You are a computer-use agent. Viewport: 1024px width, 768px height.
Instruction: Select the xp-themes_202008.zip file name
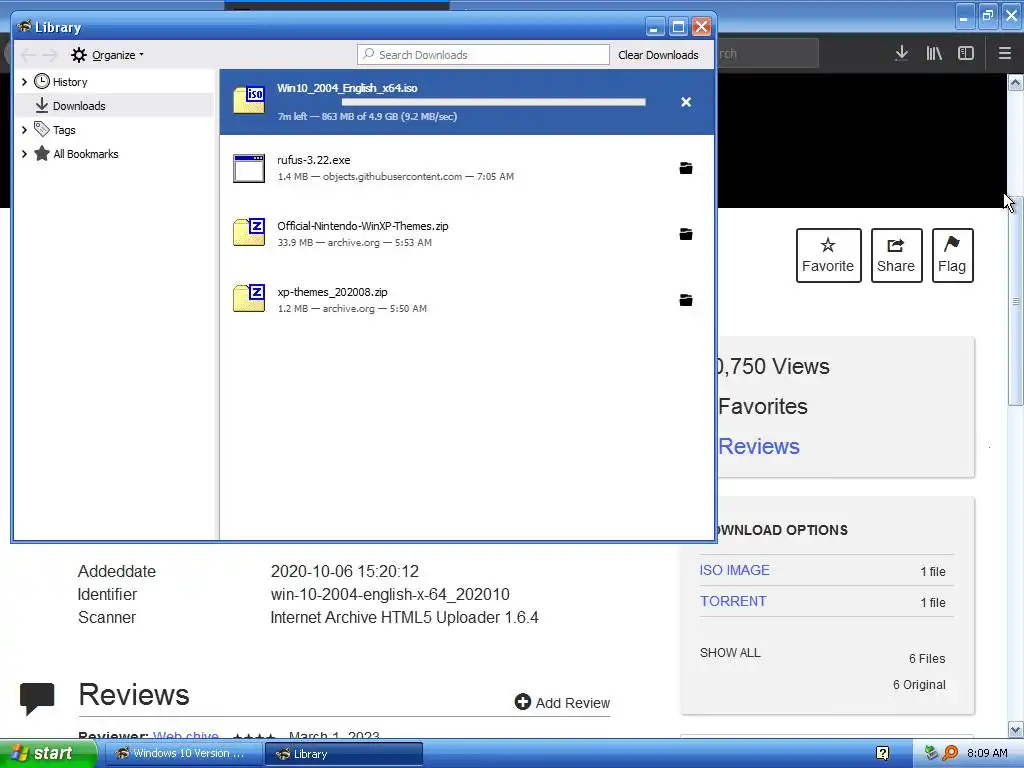pyautogui.click(x=332, y=292)
